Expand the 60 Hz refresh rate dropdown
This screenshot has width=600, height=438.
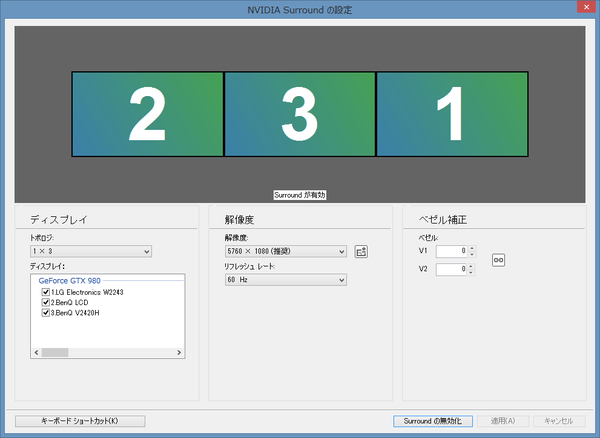click(x=285, y=280)
